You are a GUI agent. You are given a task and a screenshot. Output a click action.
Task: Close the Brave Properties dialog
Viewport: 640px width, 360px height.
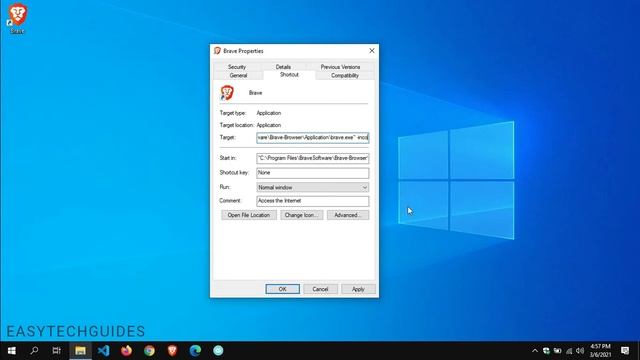[371, 51]
